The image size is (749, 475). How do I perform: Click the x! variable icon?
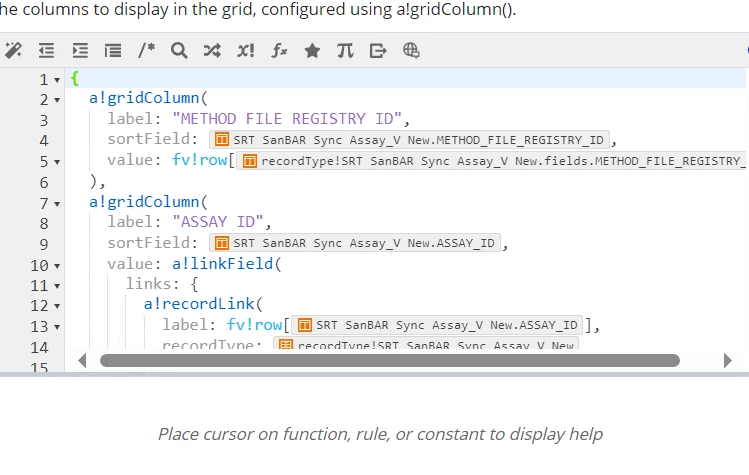(x=246, y=50)
